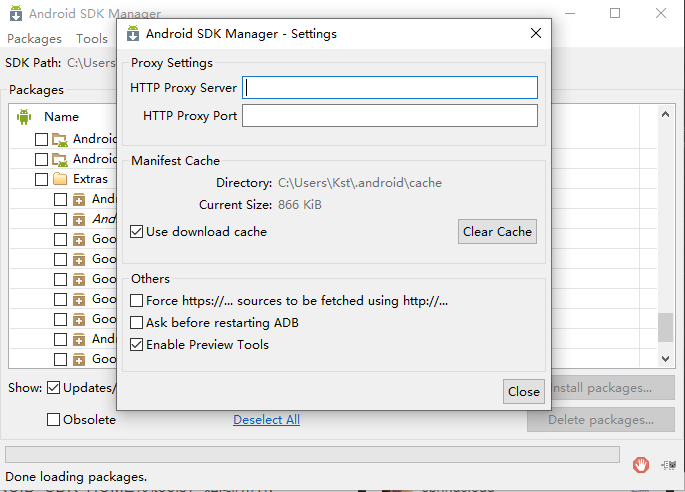Image resolution: width=685 pixels, height=492 pixels.
Task: Enable Ask before restarting ADB
Action: 136,322
